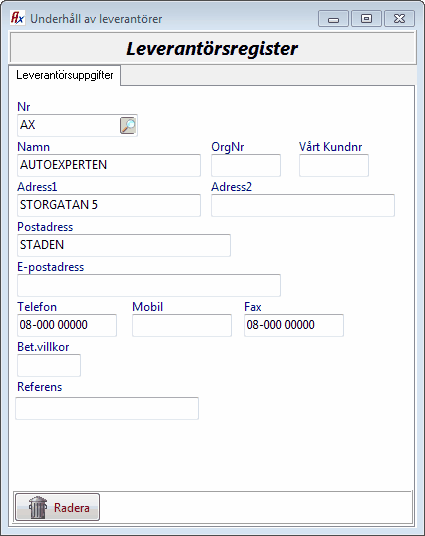Click the Vårt Kundnr input box
This screenshot has height=536, width=425.
pos(334,165)
